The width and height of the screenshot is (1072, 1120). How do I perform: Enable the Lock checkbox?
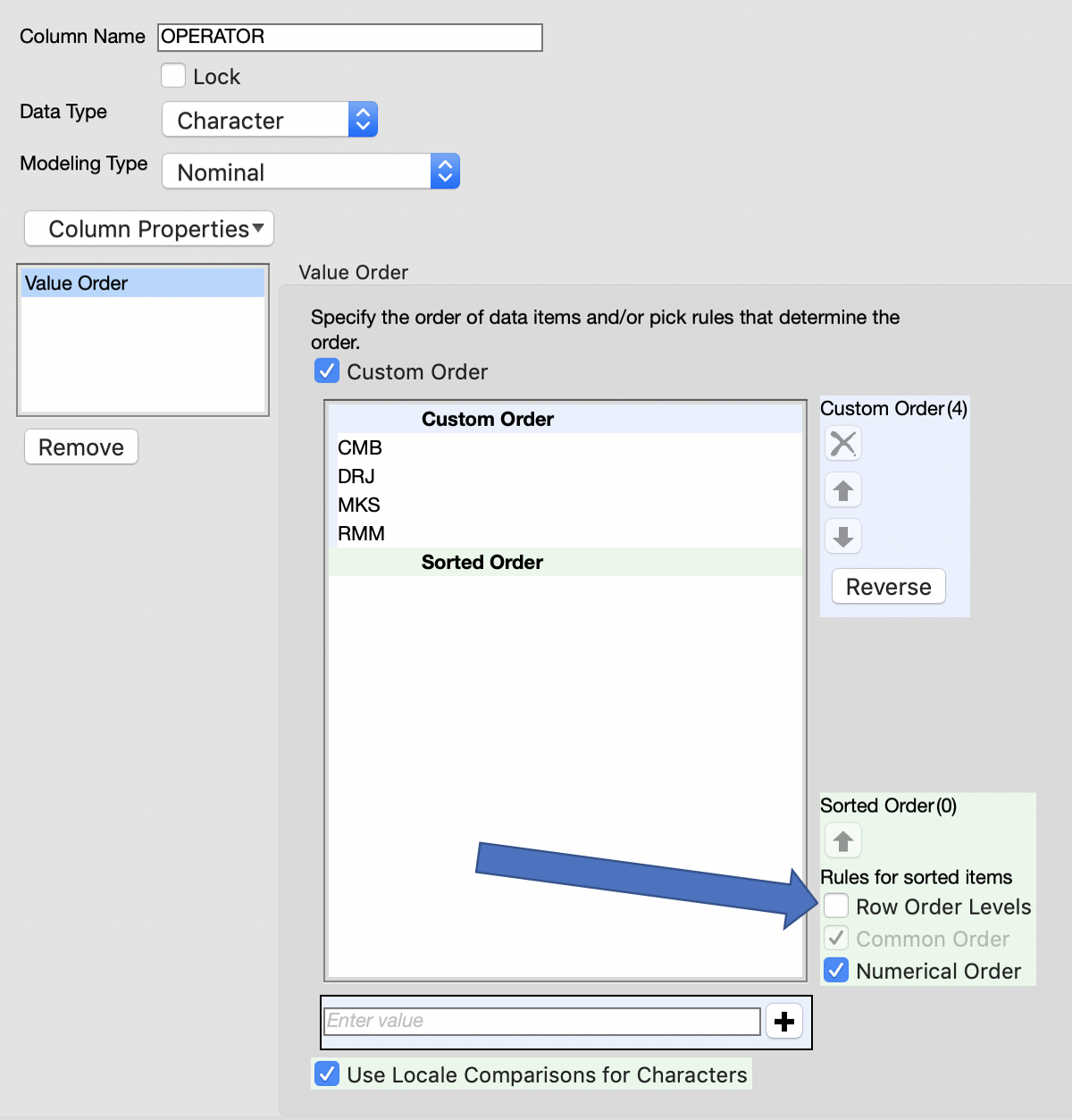click(x=173, y=76)
